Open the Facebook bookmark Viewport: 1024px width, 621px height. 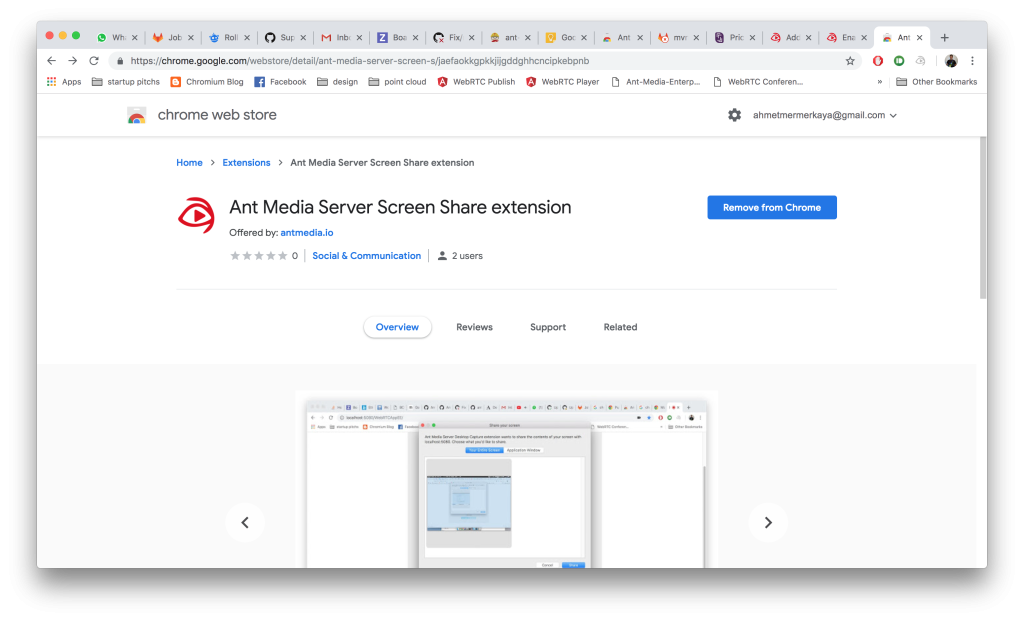(280, 82)
